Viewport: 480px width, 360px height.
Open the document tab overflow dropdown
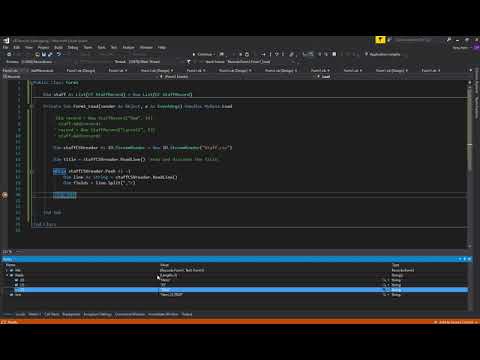tap(470, 70)
